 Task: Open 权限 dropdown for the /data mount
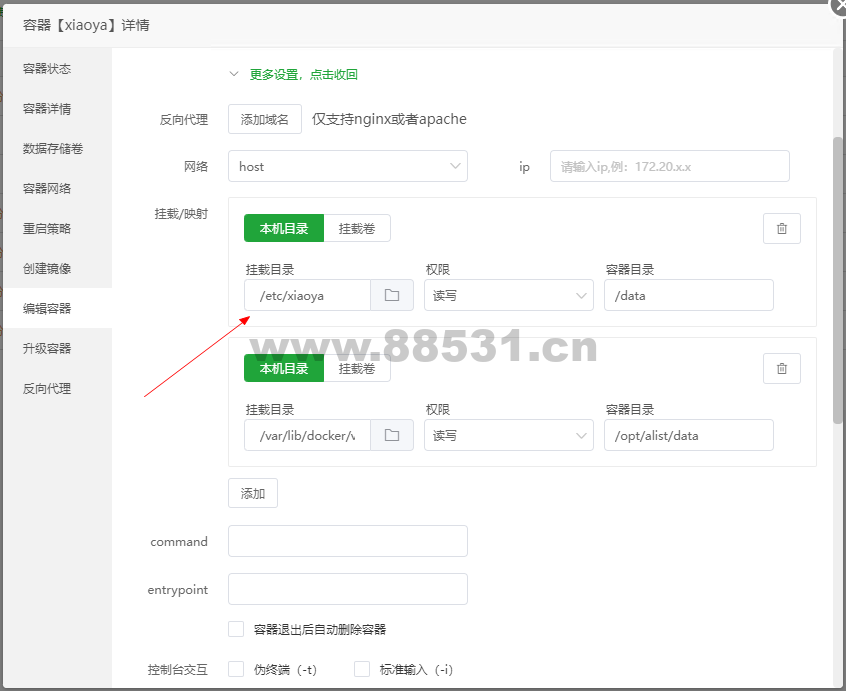pyautogui.click(x=509, y=295)
